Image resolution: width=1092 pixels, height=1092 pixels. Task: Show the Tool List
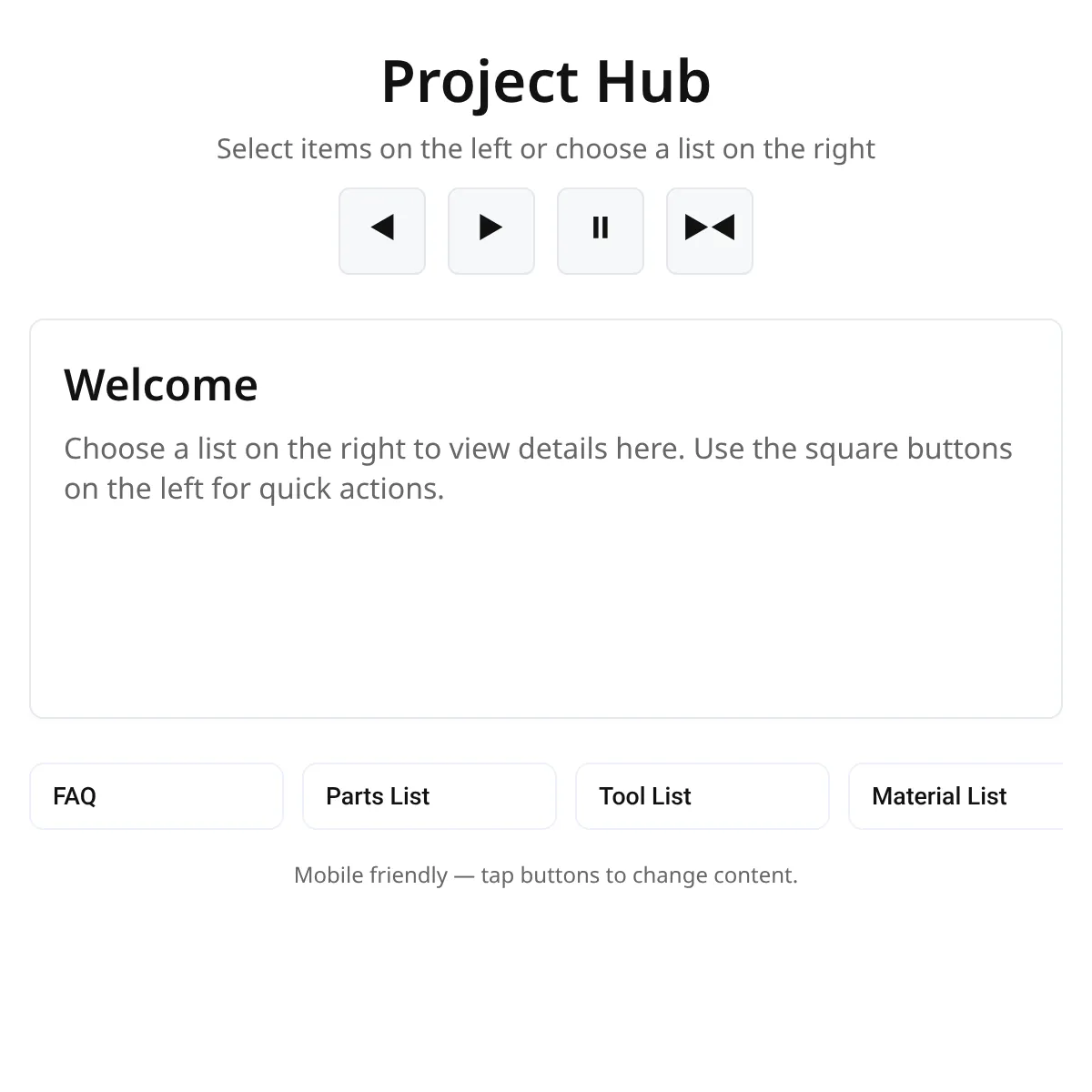[x=703, y=796]
